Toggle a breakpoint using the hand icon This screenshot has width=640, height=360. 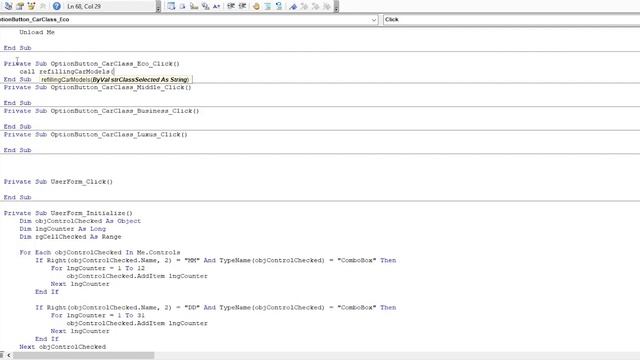coord(256,6)
